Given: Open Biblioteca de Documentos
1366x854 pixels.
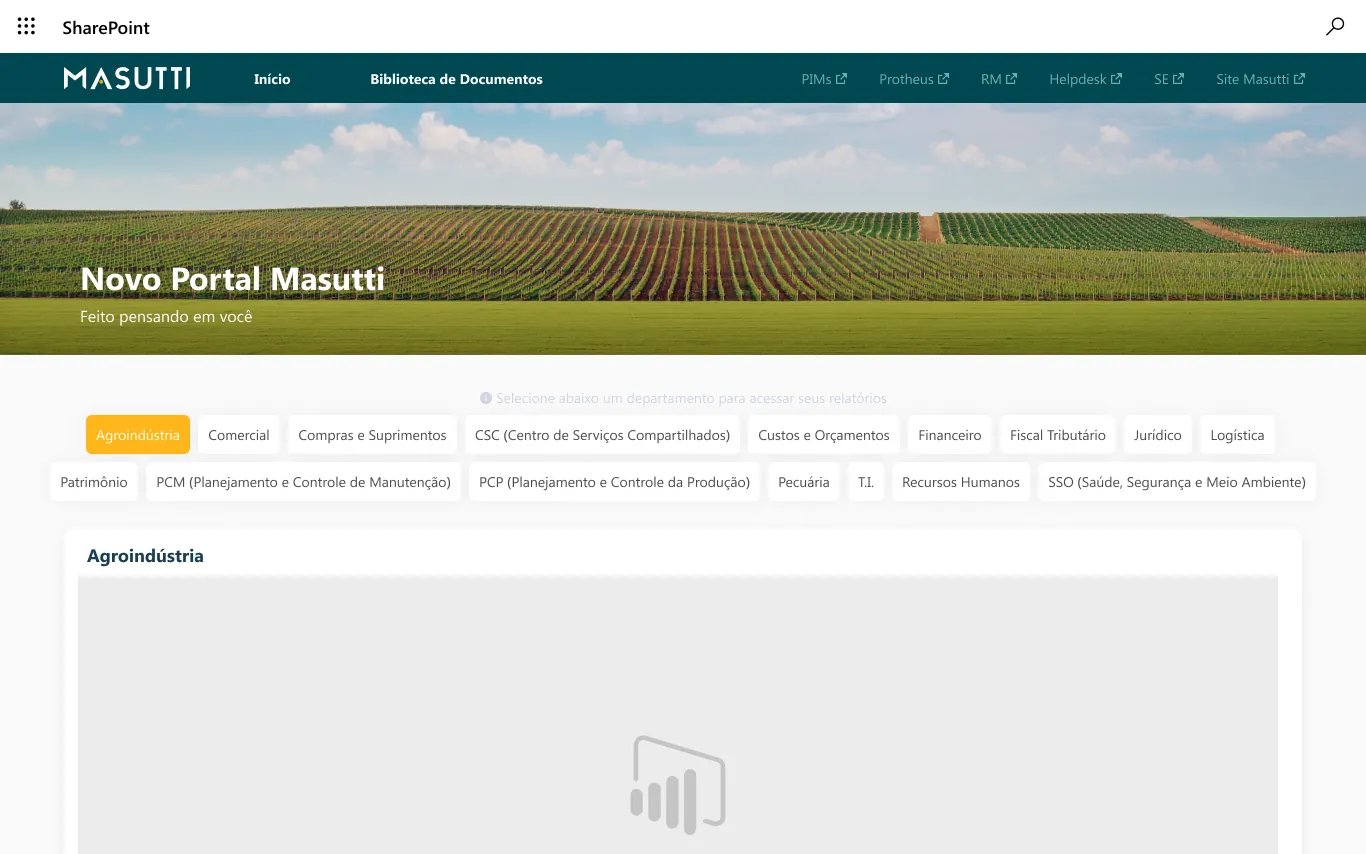Looking at the screenshot, I should (x=456, y=79).
